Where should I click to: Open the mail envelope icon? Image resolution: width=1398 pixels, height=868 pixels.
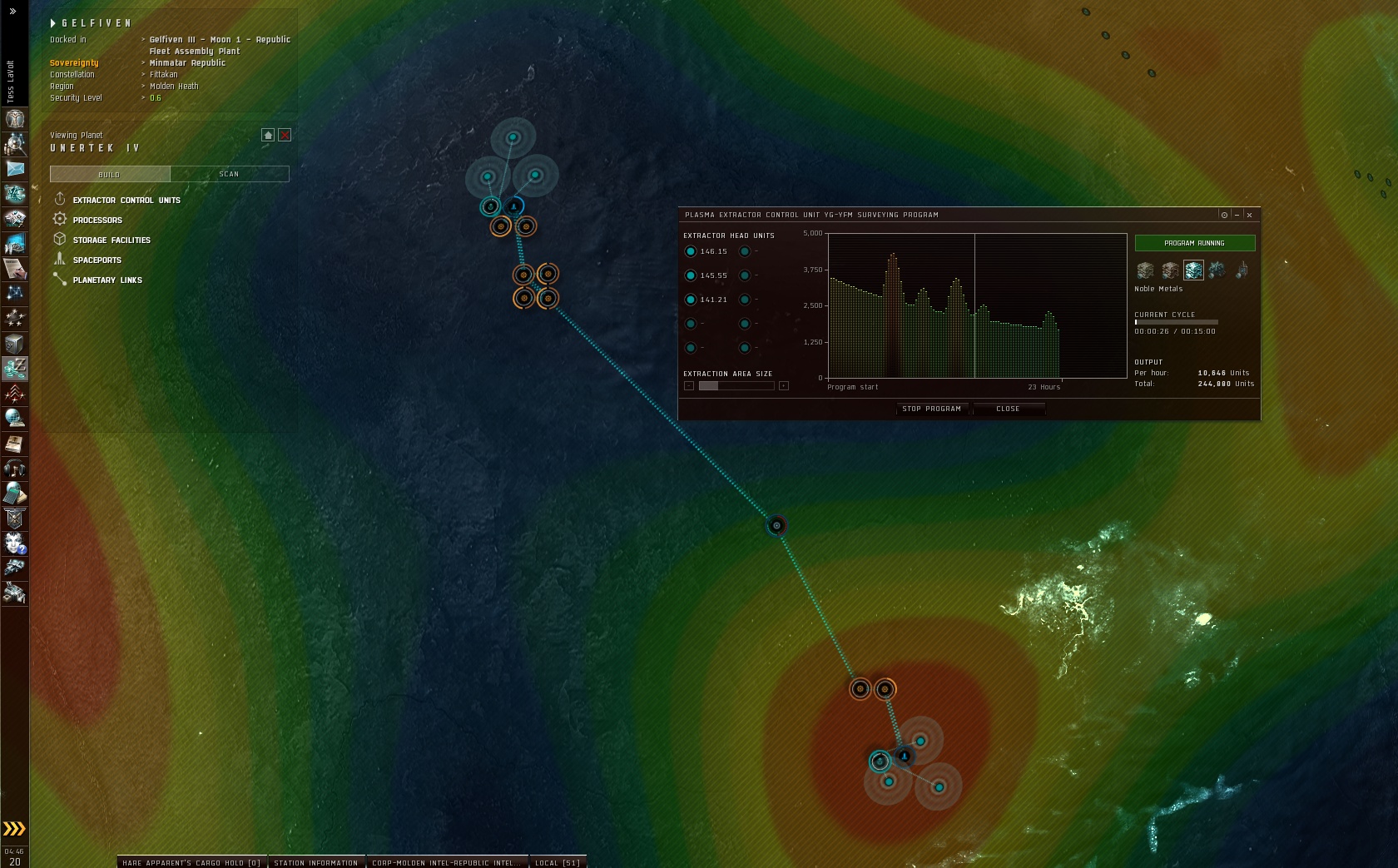pyautogui.click(x=14, y=169)
